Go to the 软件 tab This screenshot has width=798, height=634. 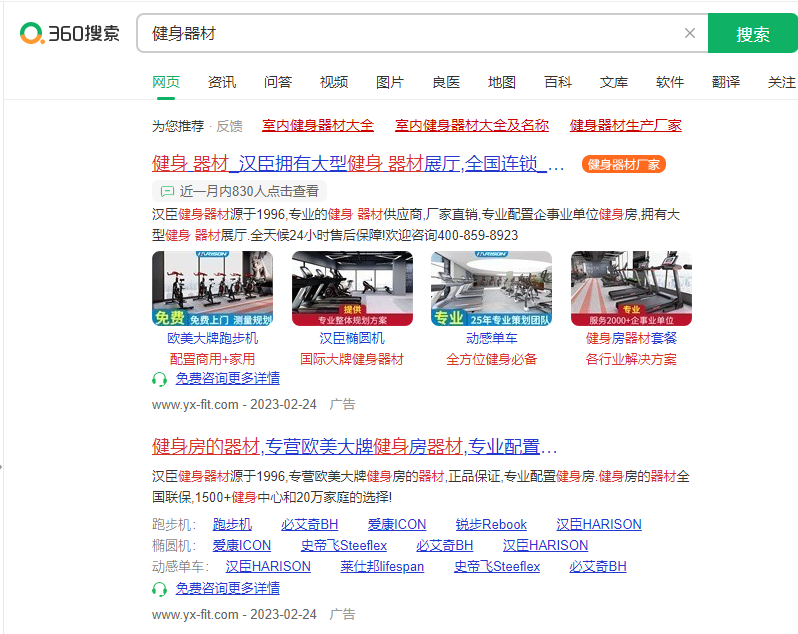(x=670, y=82)
